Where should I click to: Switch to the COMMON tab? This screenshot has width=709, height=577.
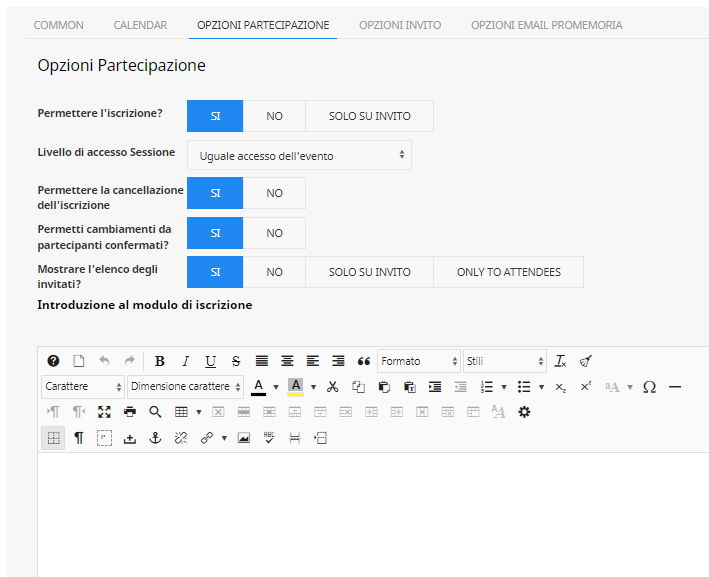(x=58, y=25)
